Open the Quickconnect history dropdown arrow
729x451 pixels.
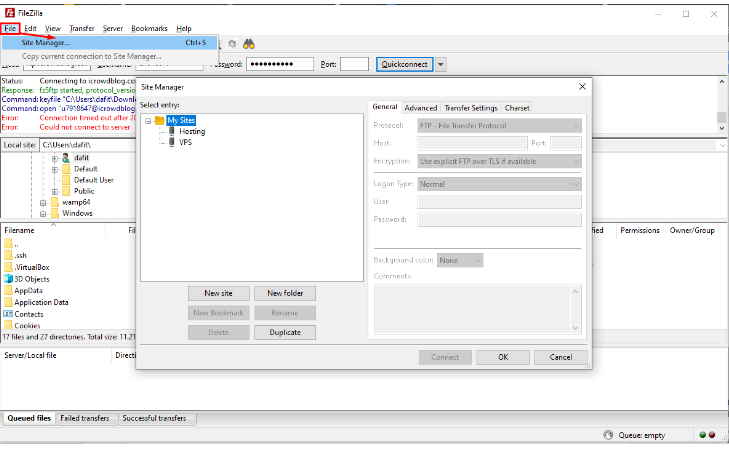coord(441,64)
